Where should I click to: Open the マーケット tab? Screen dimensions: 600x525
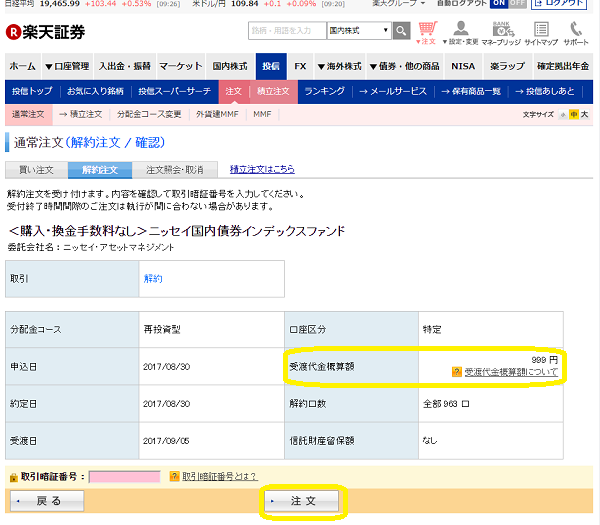(181, 66)
